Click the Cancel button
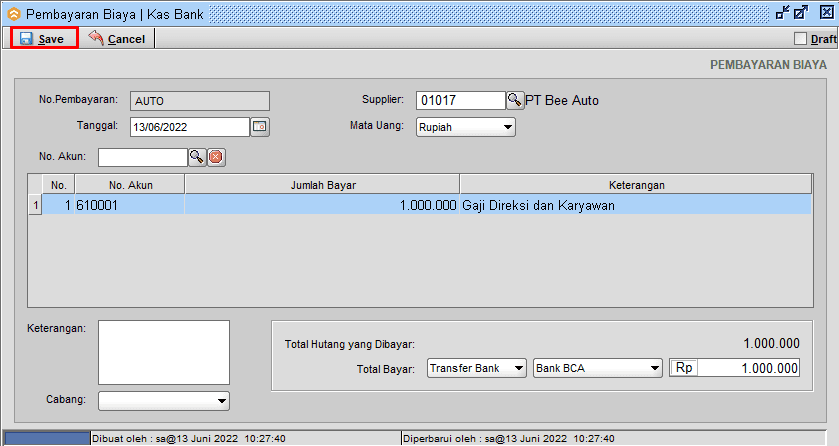This screenshot has width=839, height=446. tap(117, 38)
